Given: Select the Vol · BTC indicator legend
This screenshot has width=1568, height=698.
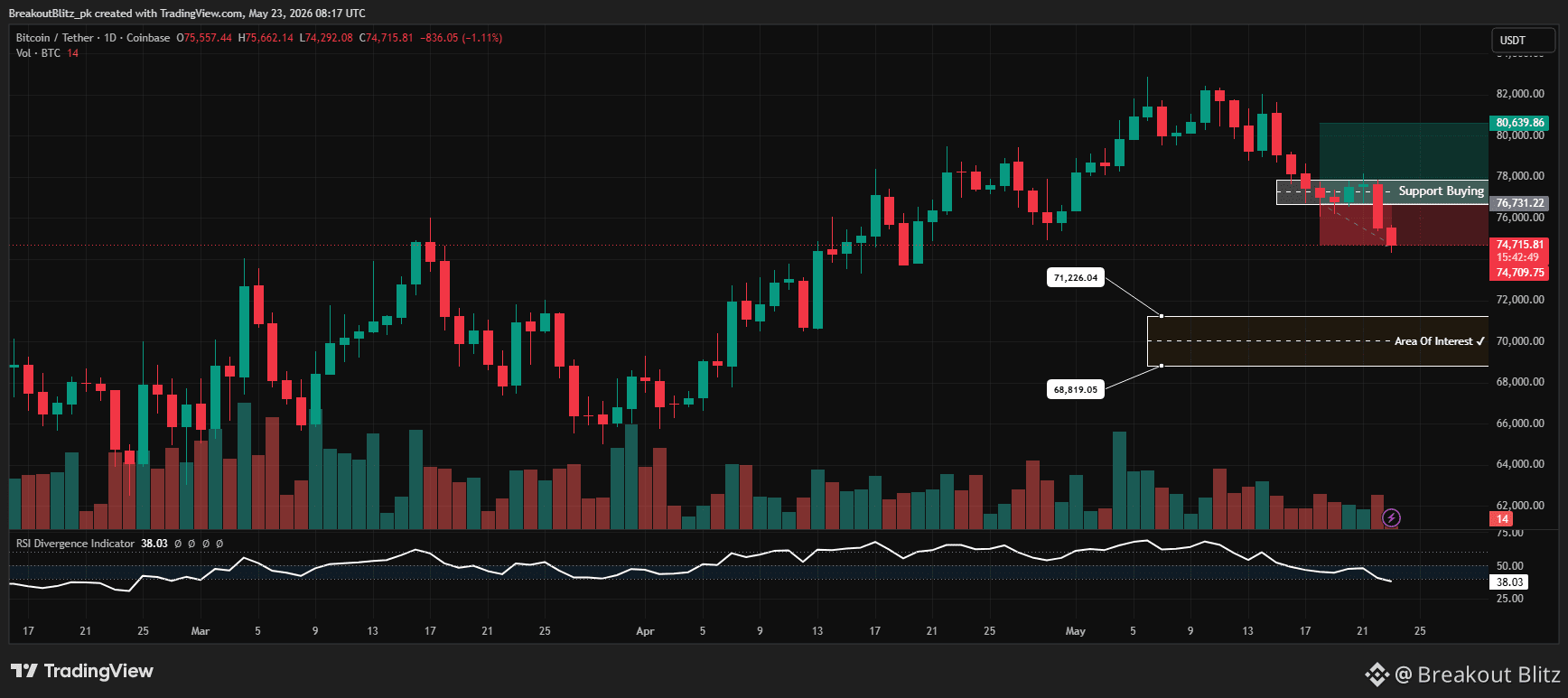Looking at the screenshot, I should coord(47,53).
